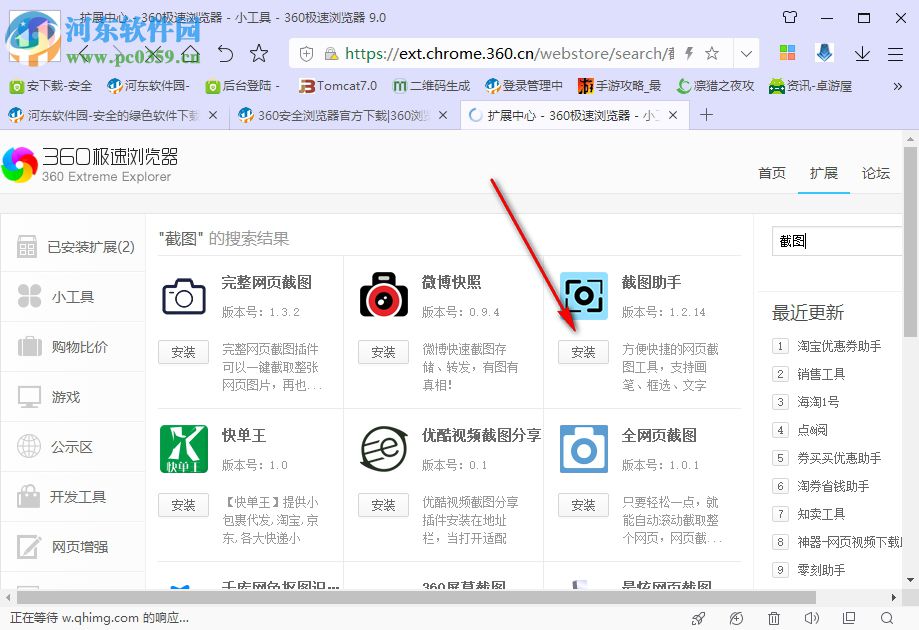Expand the address bar history dropdown arrow
The height and width of the screenshot is (630, 919).
[746, 52]
